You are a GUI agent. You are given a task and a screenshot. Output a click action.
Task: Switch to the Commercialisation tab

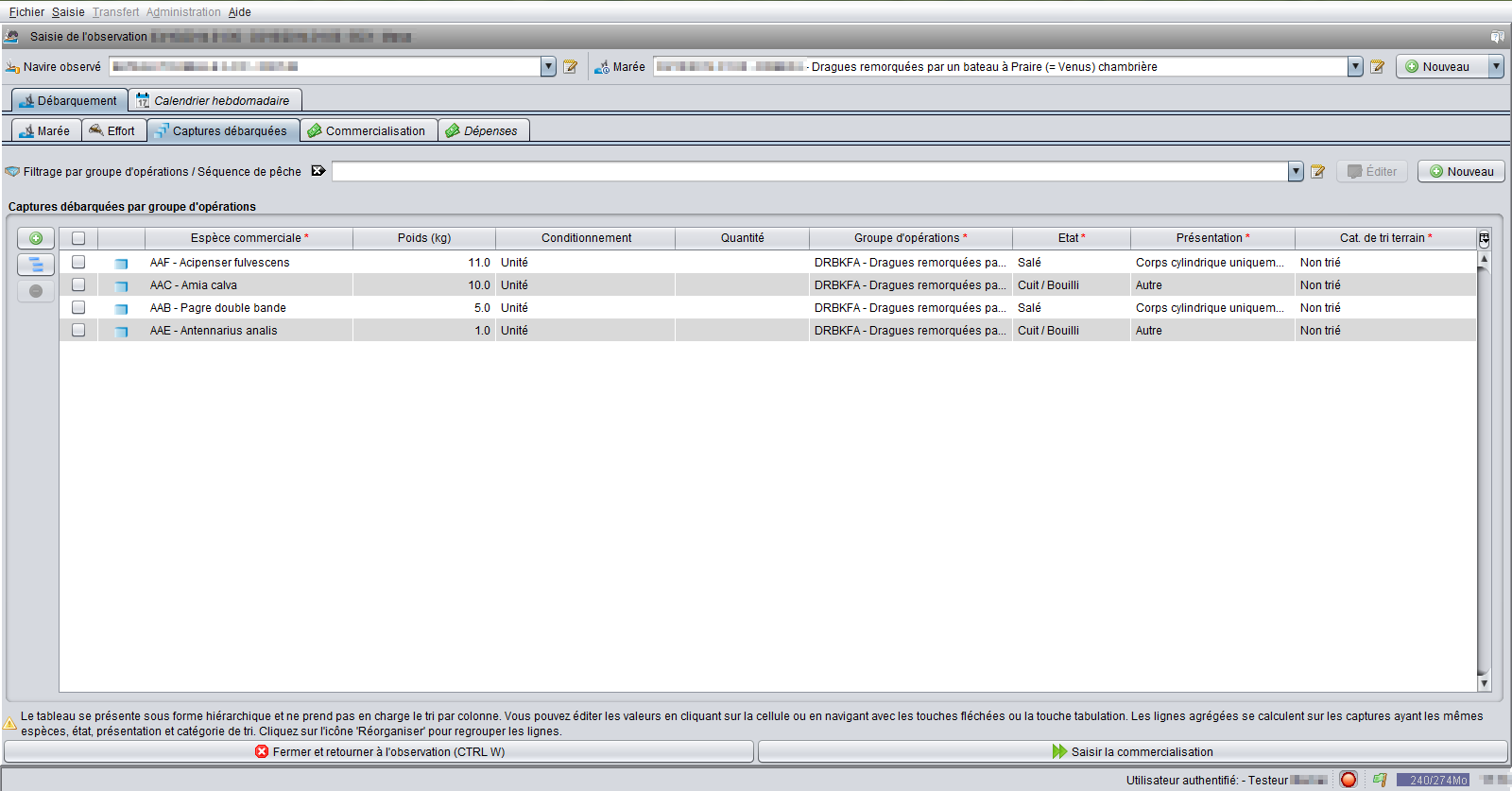pos(369,131)
